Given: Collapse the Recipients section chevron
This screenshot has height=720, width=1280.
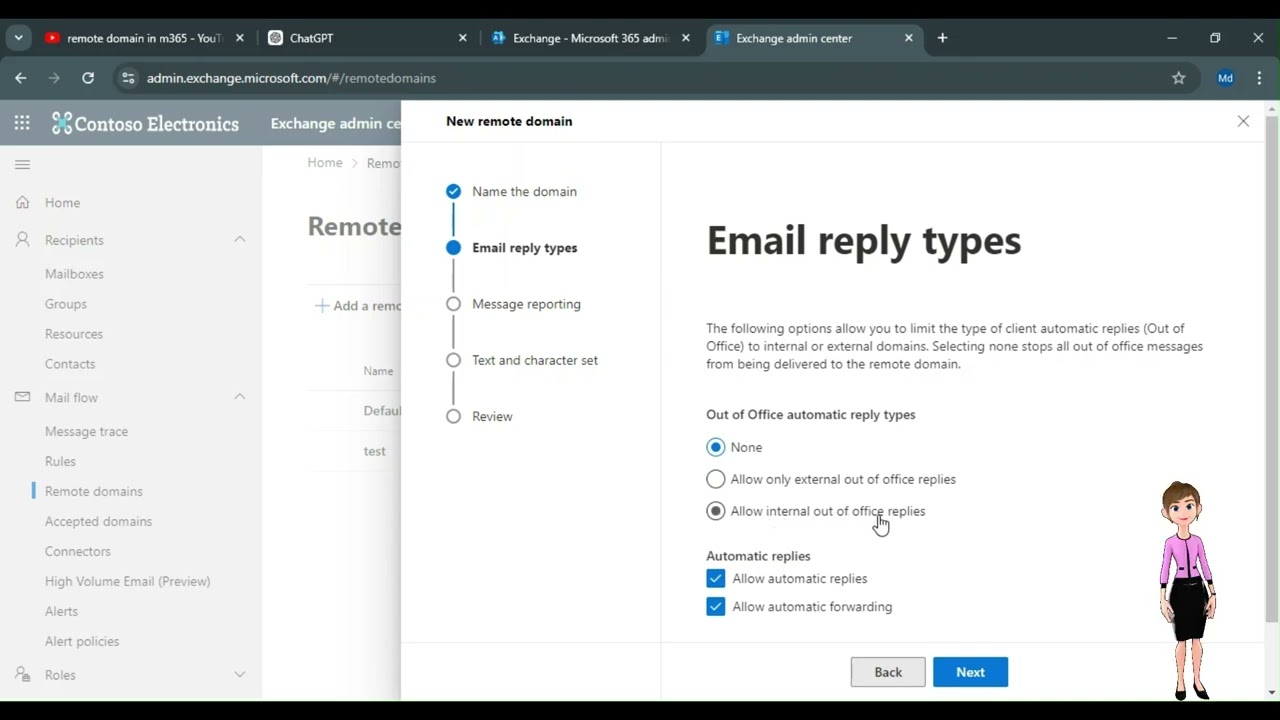Looking at the screenshot, I should 240,240.
